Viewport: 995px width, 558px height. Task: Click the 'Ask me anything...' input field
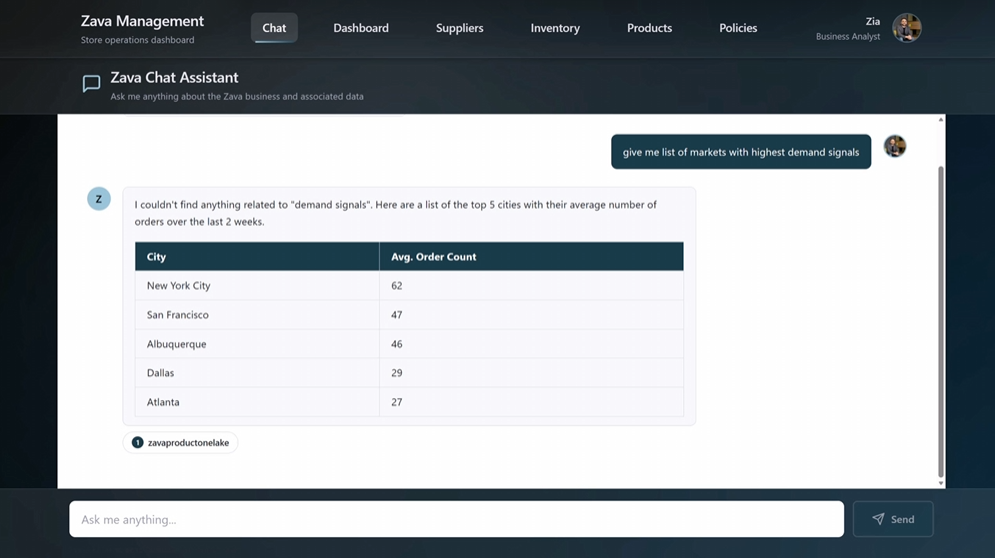click(456, 519)
